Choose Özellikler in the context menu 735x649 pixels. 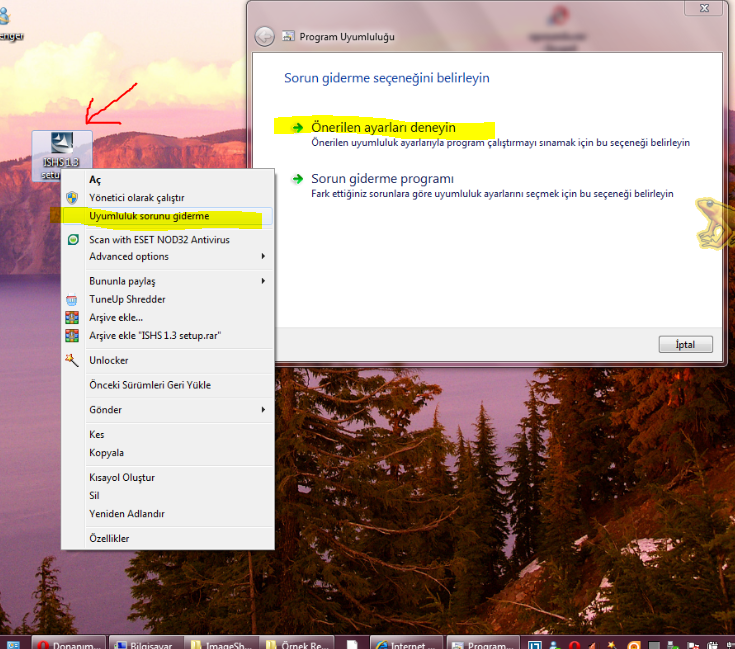pyautogui.click(x=109, y=539)
